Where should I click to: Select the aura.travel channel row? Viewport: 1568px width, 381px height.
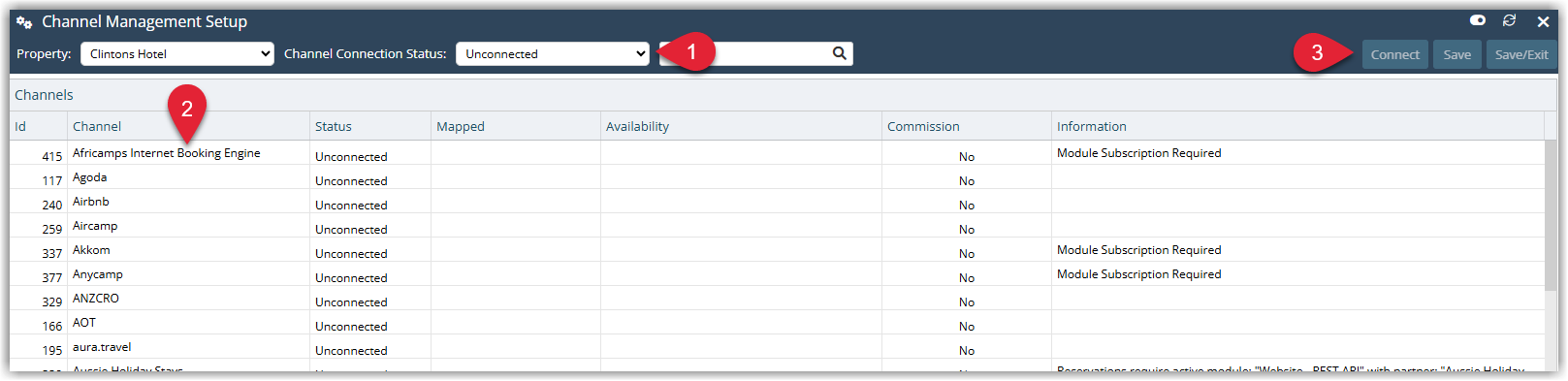[x=777, y=347]
